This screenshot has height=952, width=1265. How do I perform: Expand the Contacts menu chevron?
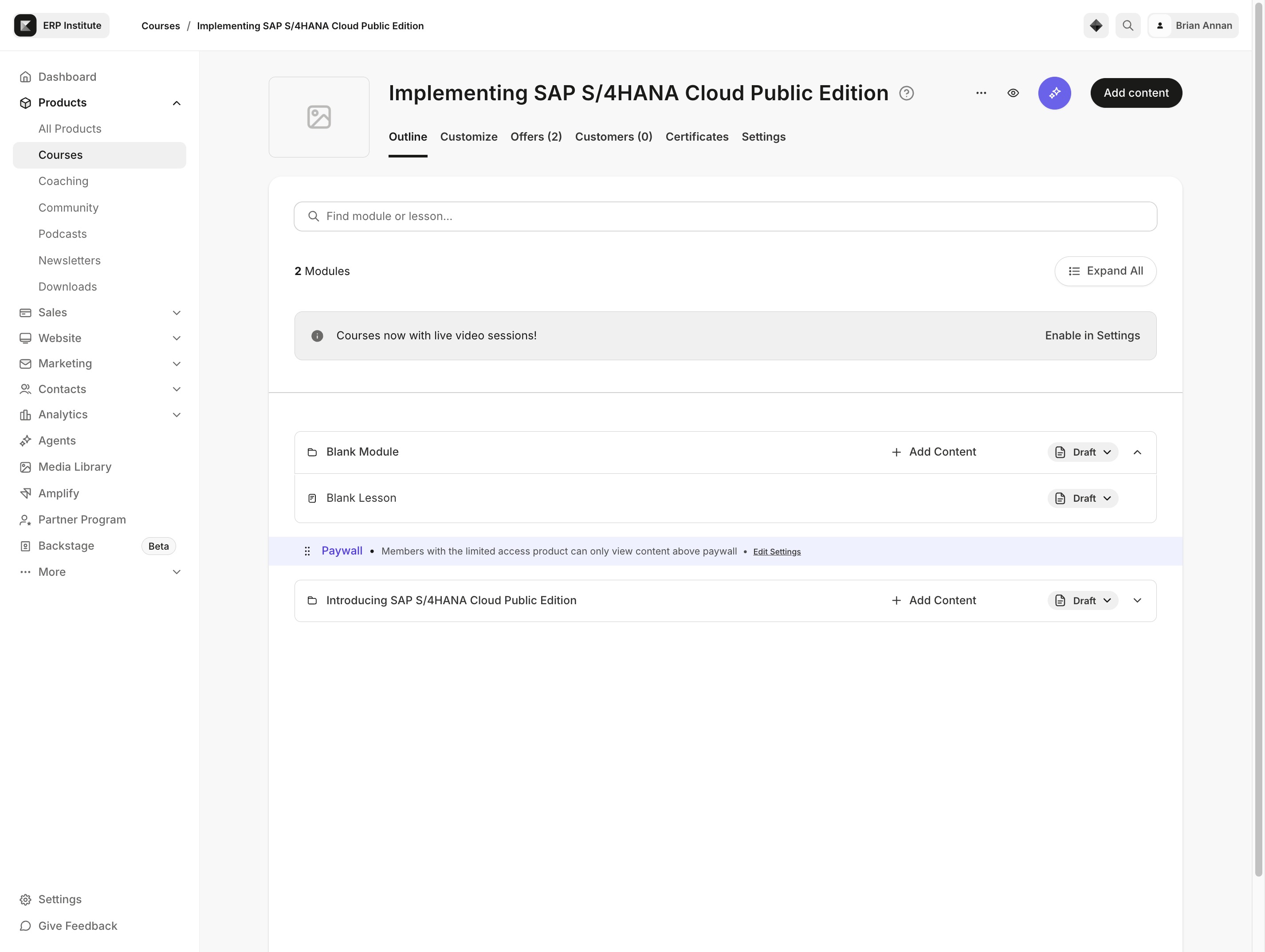[x=177, y=389]
